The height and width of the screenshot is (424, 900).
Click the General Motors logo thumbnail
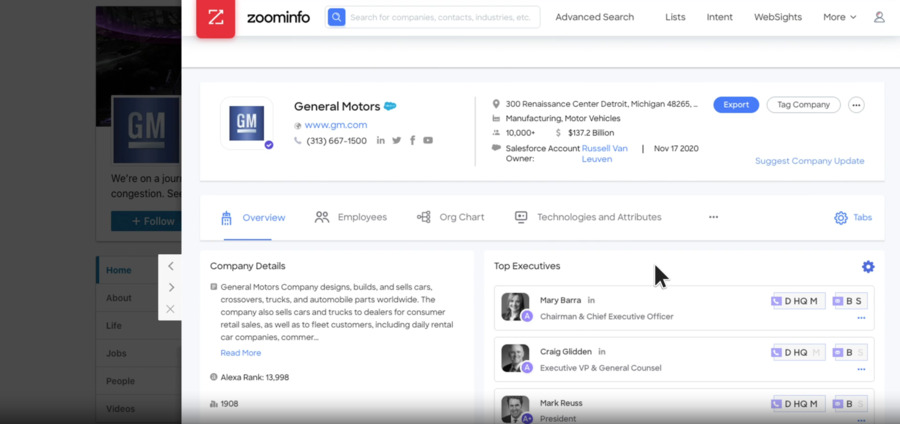pos(247,123)
